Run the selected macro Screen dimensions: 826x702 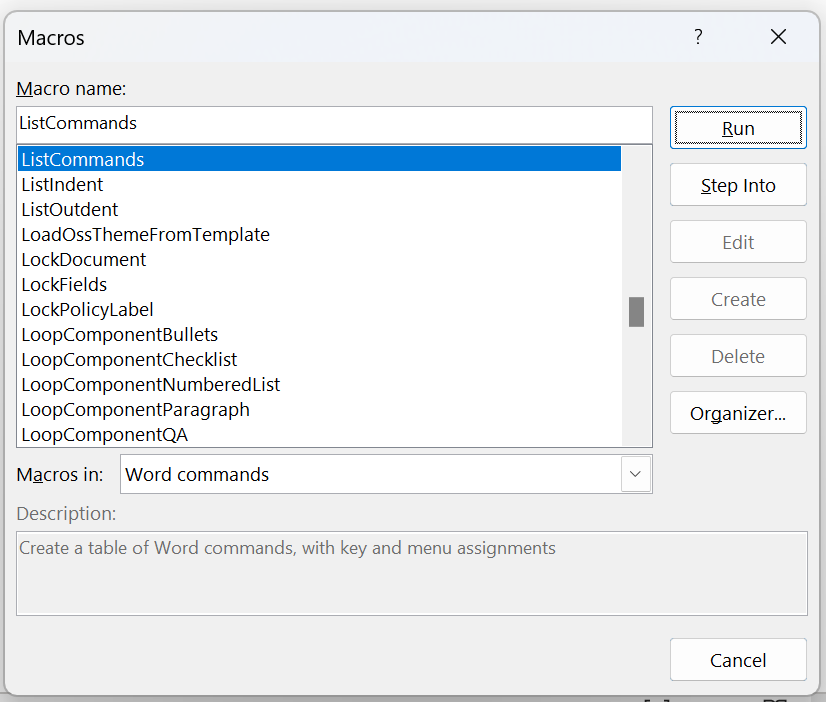[738, 128]
